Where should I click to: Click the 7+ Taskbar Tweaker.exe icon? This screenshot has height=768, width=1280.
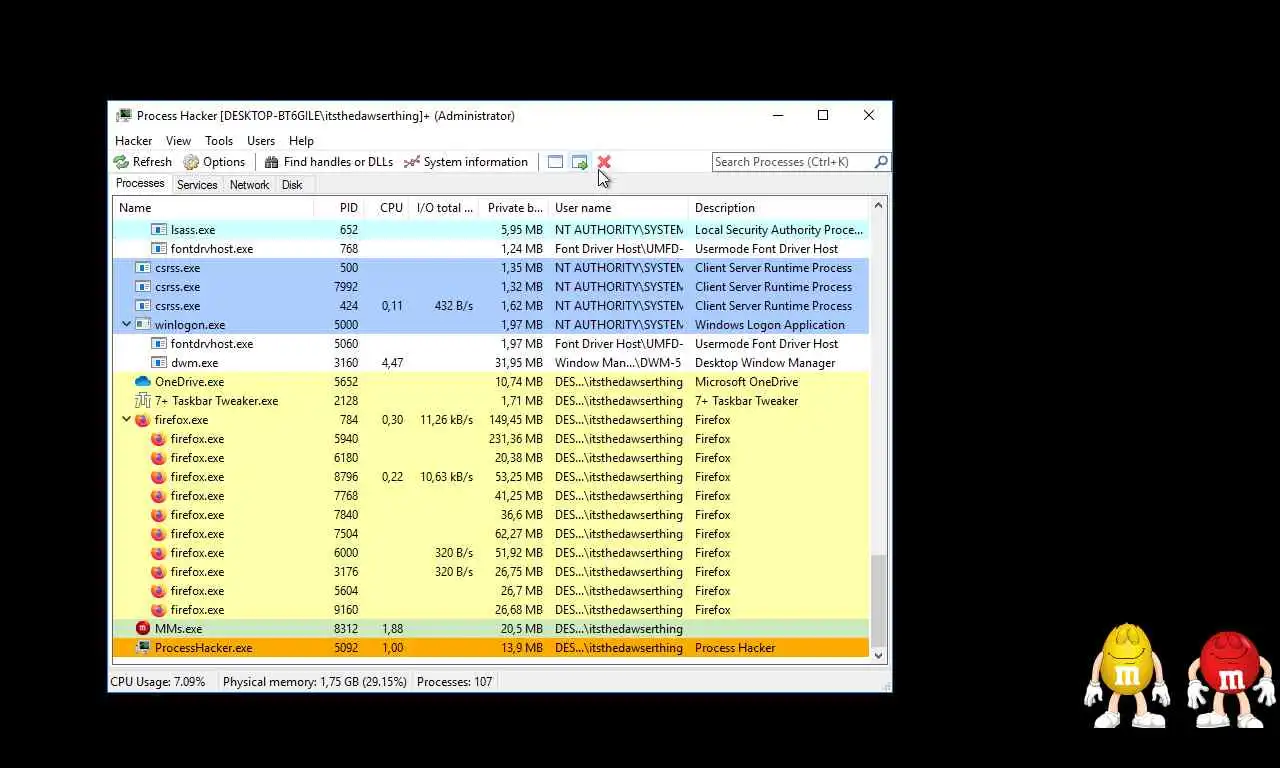coord(142,401)
